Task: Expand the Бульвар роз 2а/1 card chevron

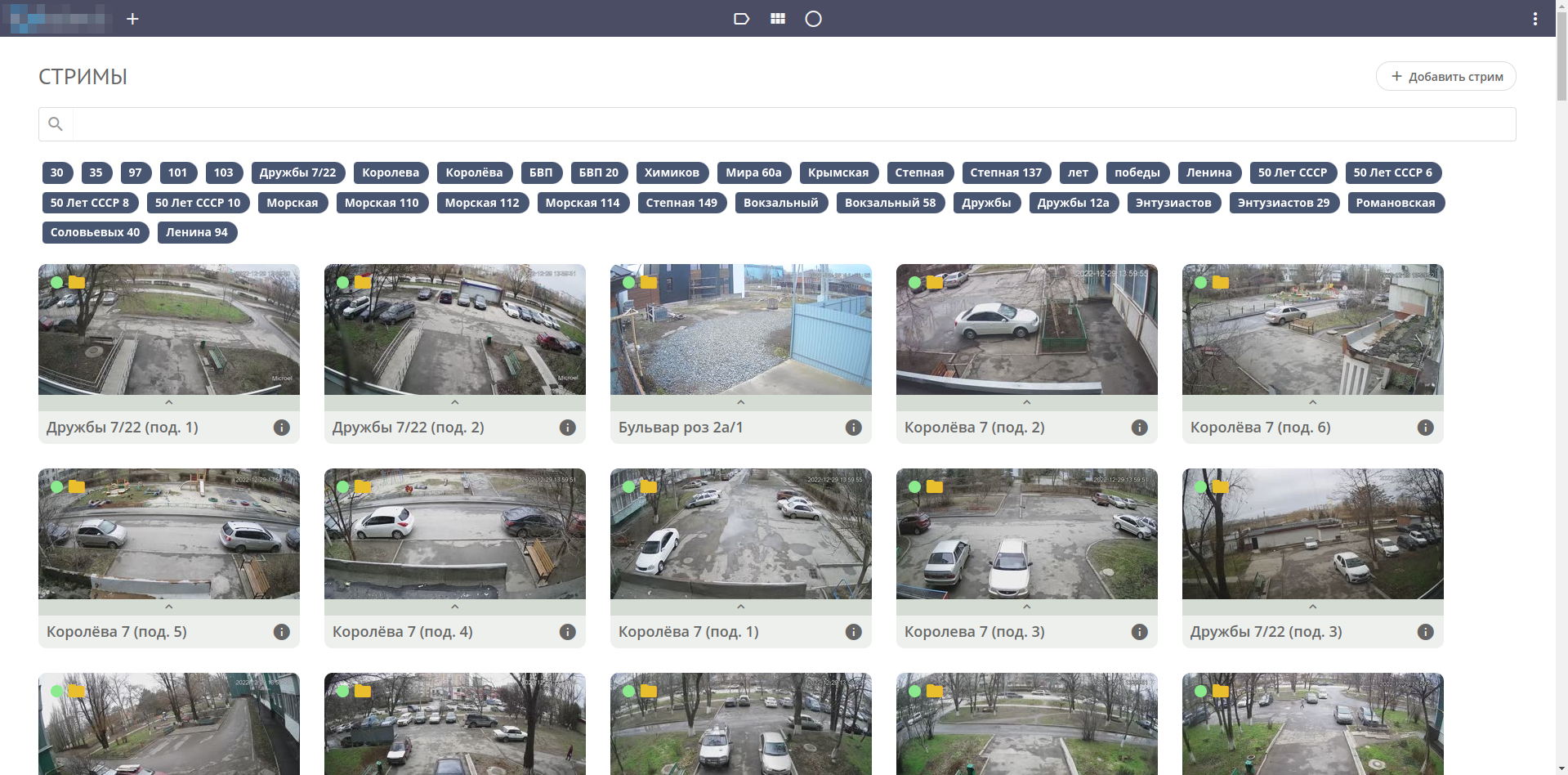Action: click(741, 402)
